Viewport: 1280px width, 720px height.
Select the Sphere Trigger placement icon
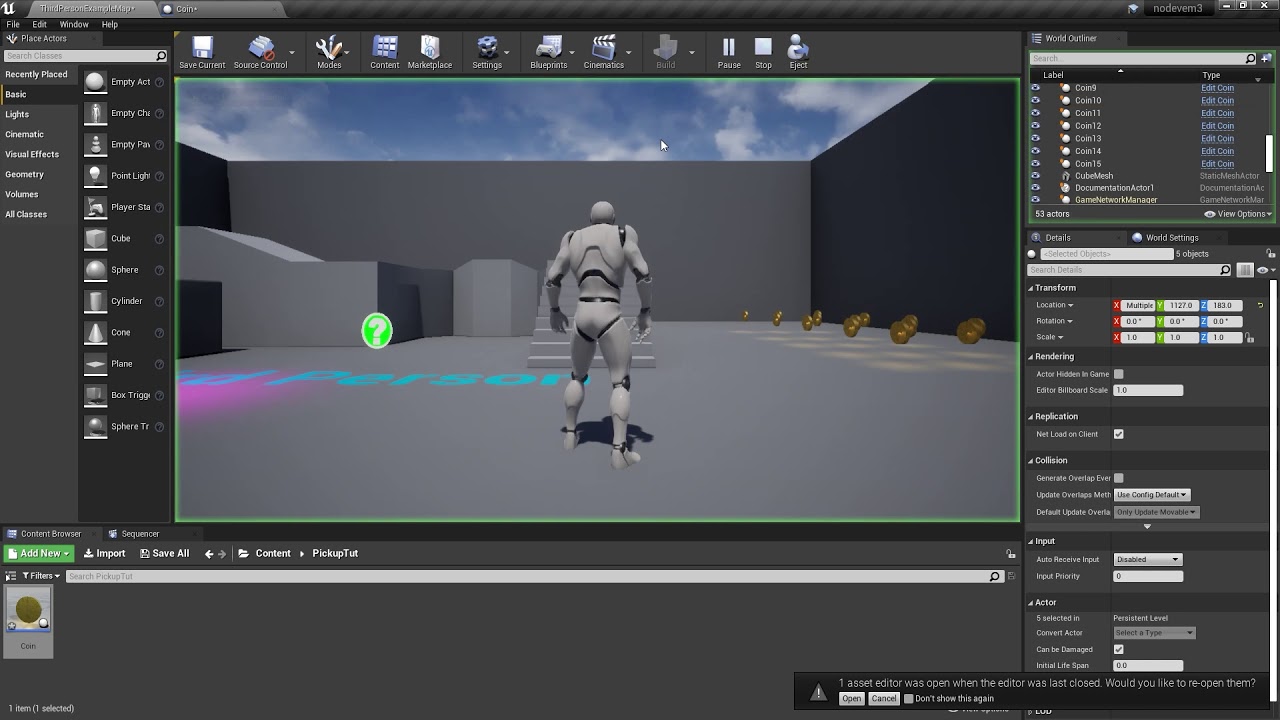pos(95,426)
